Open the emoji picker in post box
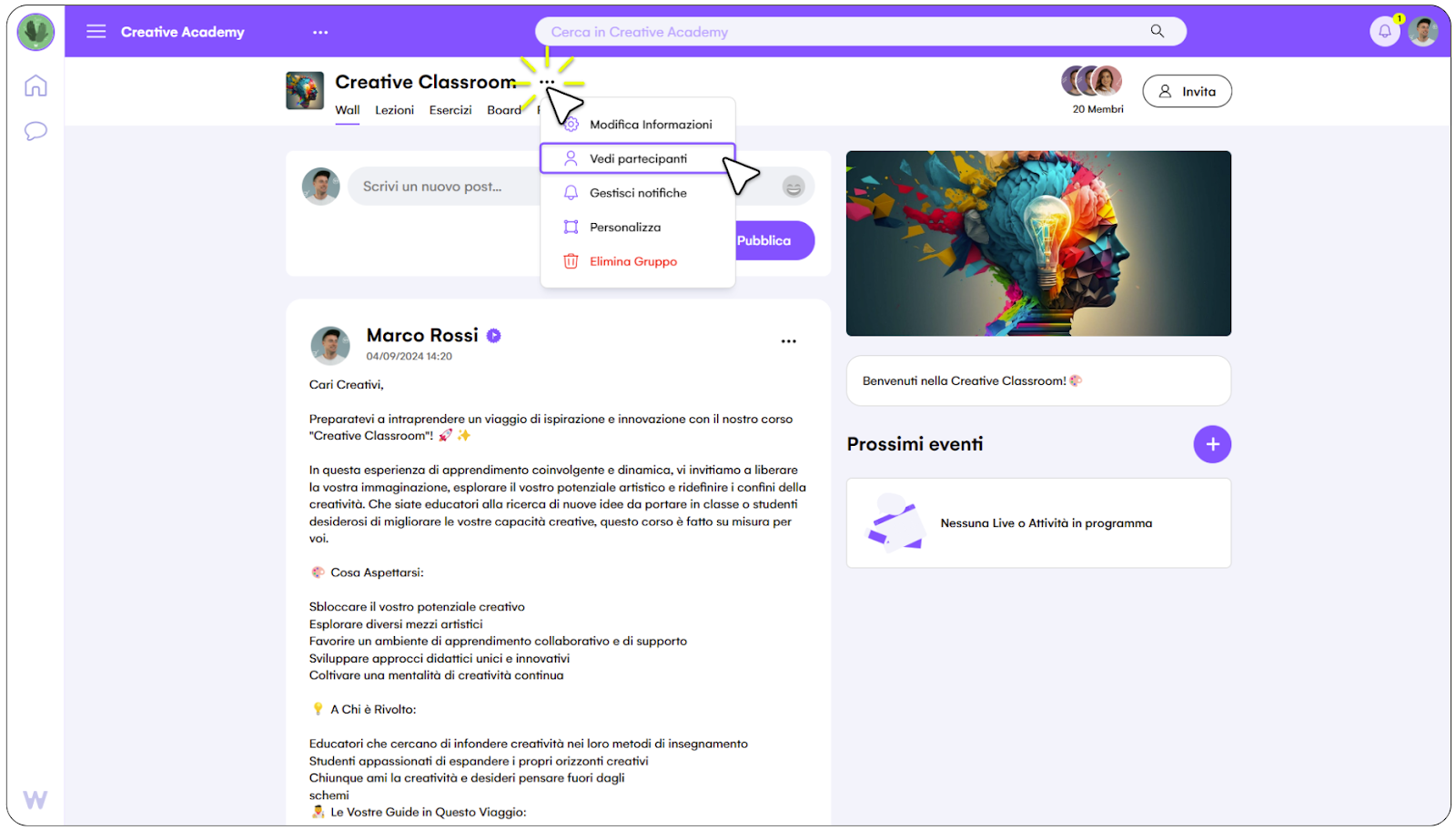This screenshot has width=1456, height=830. (x=794, y=187)
